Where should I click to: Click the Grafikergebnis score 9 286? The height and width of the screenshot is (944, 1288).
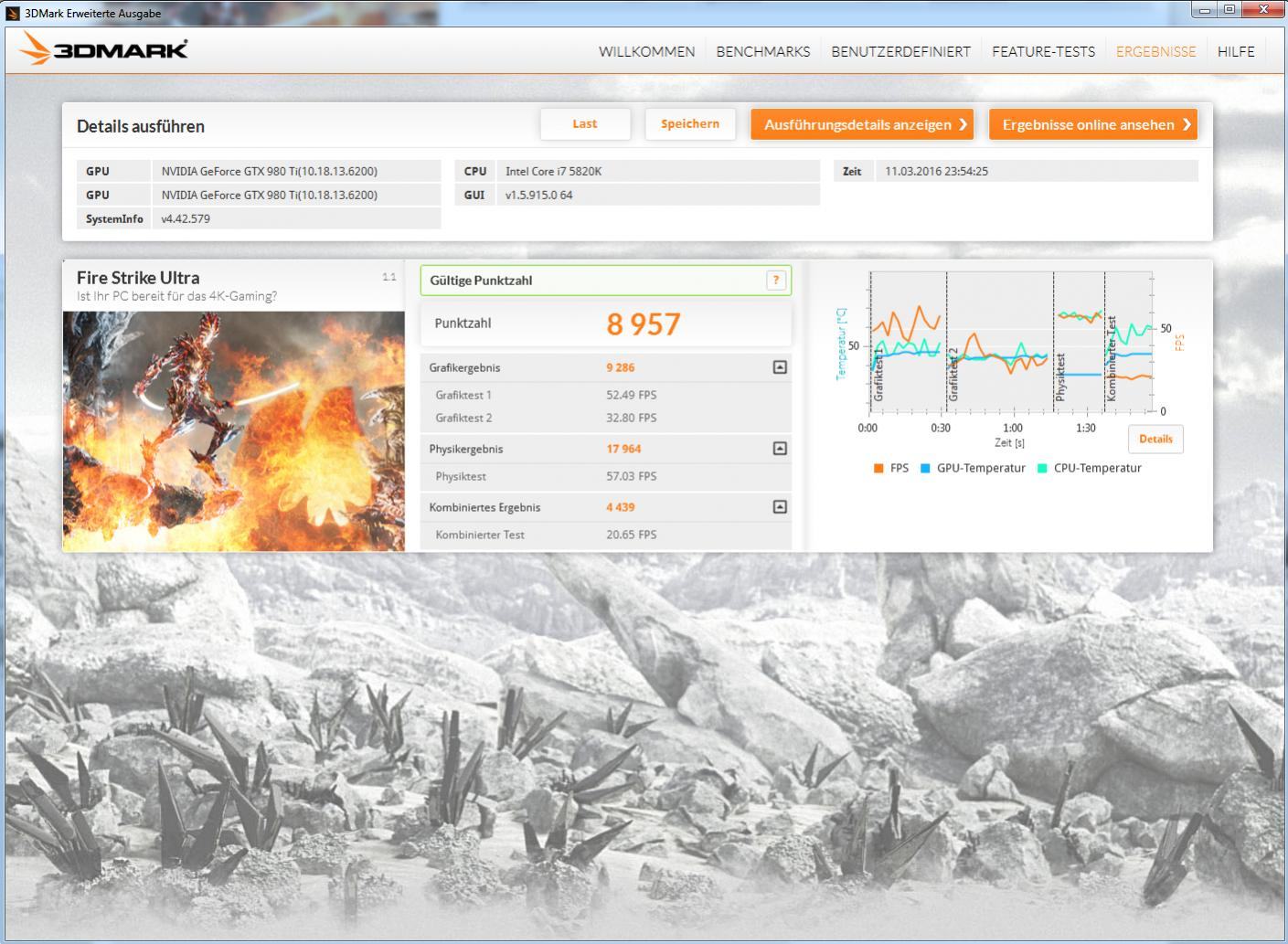coord(620,367)
